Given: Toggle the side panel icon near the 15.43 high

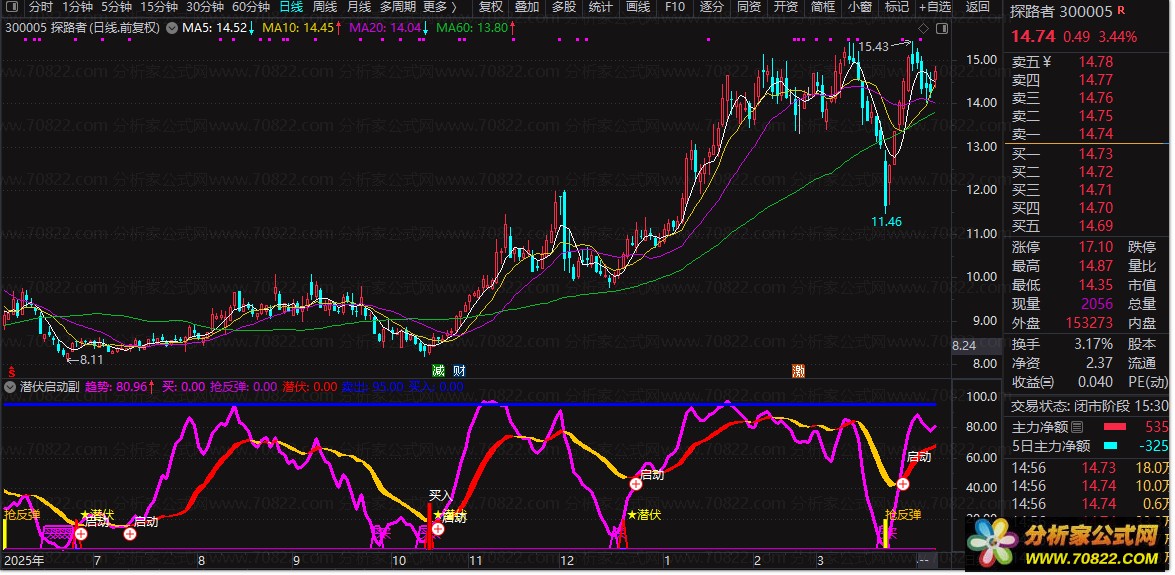Looking at the screenshot, I should pos(941,27).
